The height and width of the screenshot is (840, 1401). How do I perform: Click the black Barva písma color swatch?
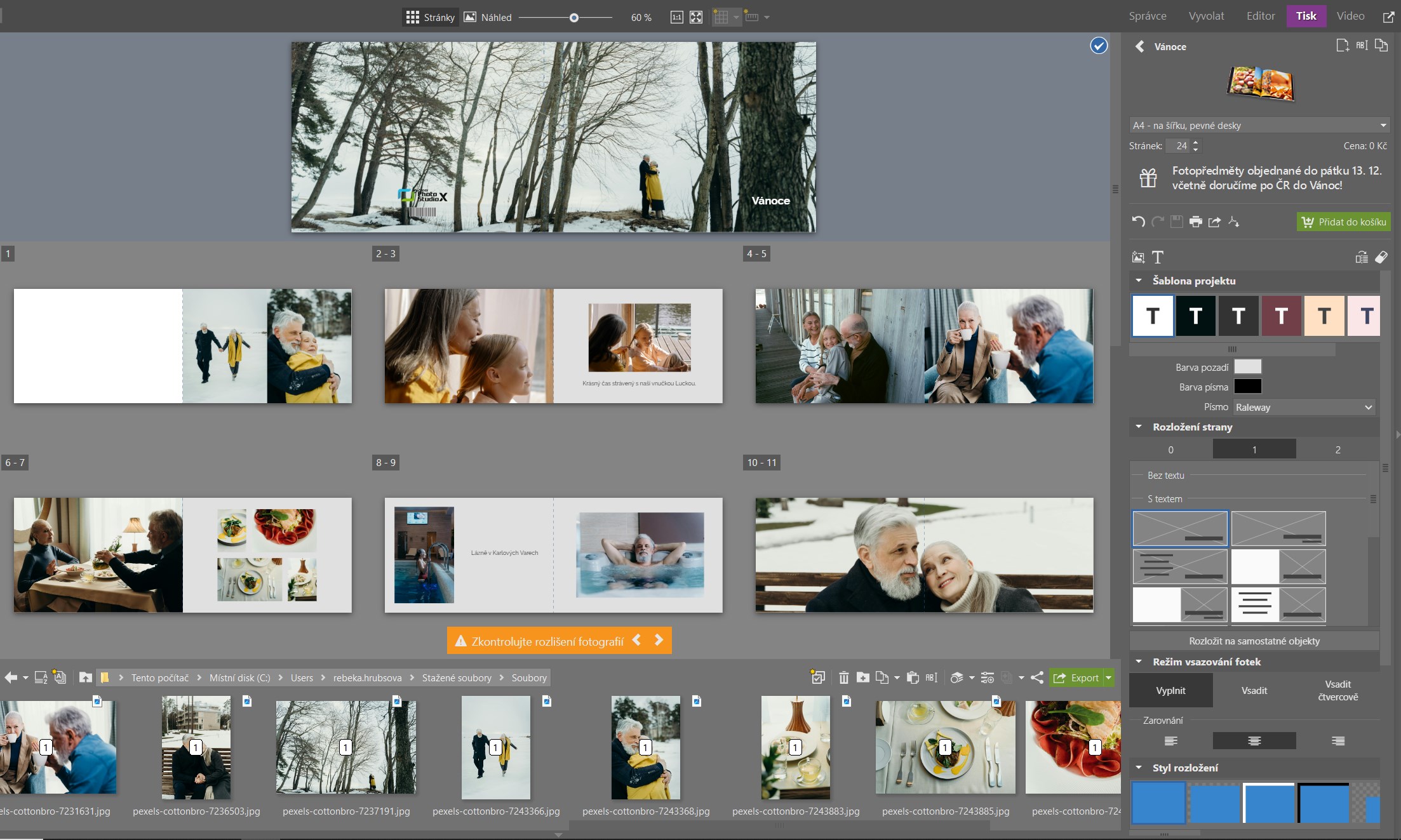click(x=1247, y=386)
